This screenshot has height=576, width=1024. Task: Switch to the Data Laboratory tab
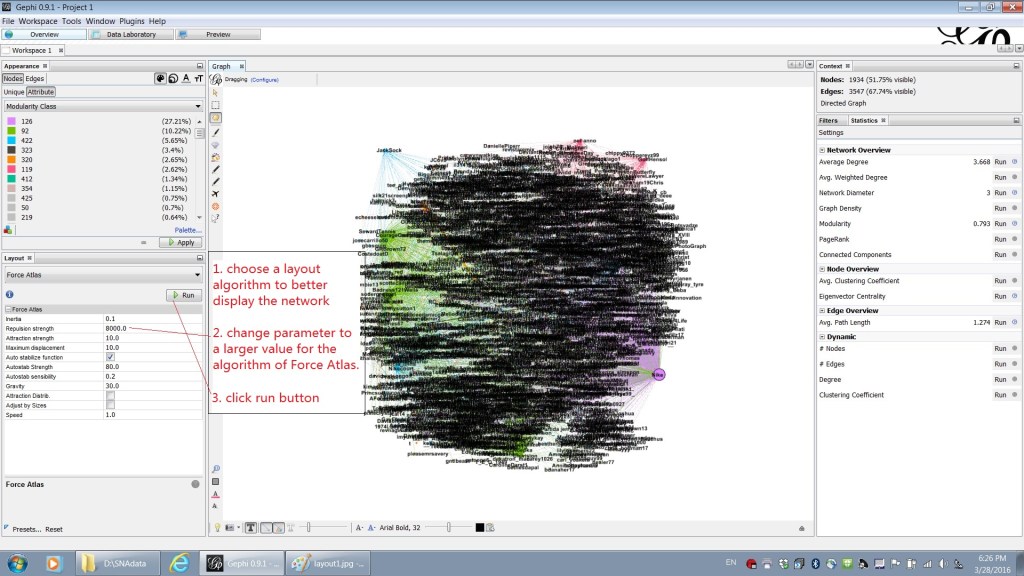[130, 34]
